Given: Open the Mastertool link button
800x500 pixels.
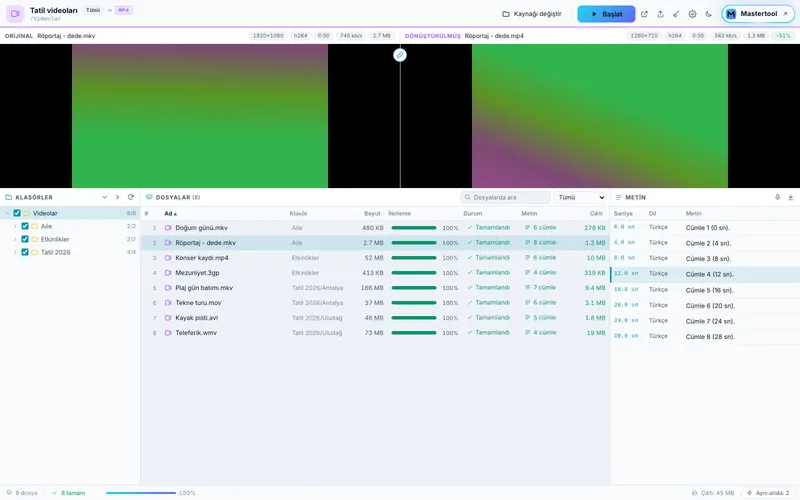Looking at the screenshot, I should (758, 14).
